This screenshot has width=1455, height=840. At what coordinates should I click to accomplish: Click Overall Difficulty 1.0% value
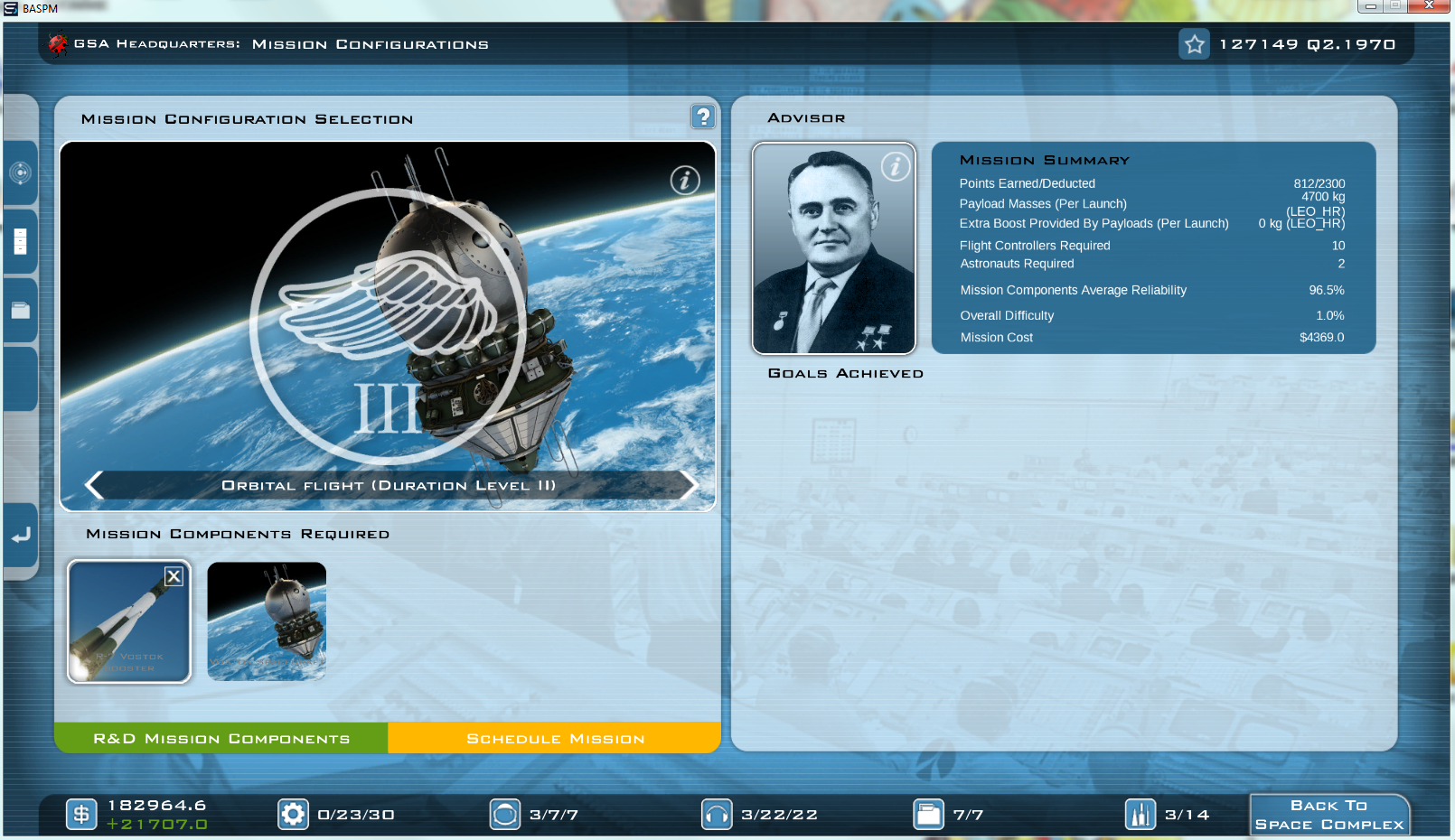1329,315
